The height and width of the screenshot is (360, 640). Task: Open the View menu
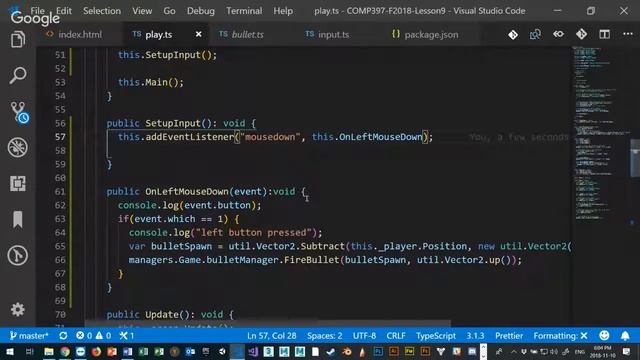(142, 11)
